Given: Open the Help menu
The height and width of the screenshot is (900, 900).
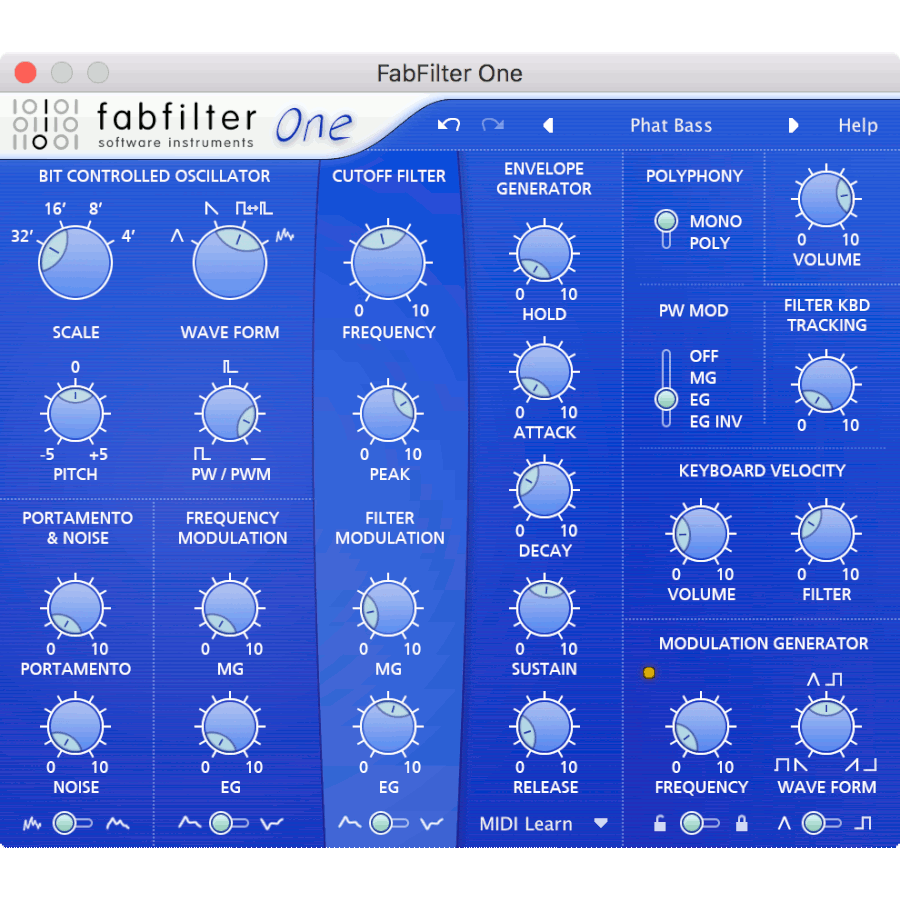Looking at the screenshot, I should [x=858, y=125].
